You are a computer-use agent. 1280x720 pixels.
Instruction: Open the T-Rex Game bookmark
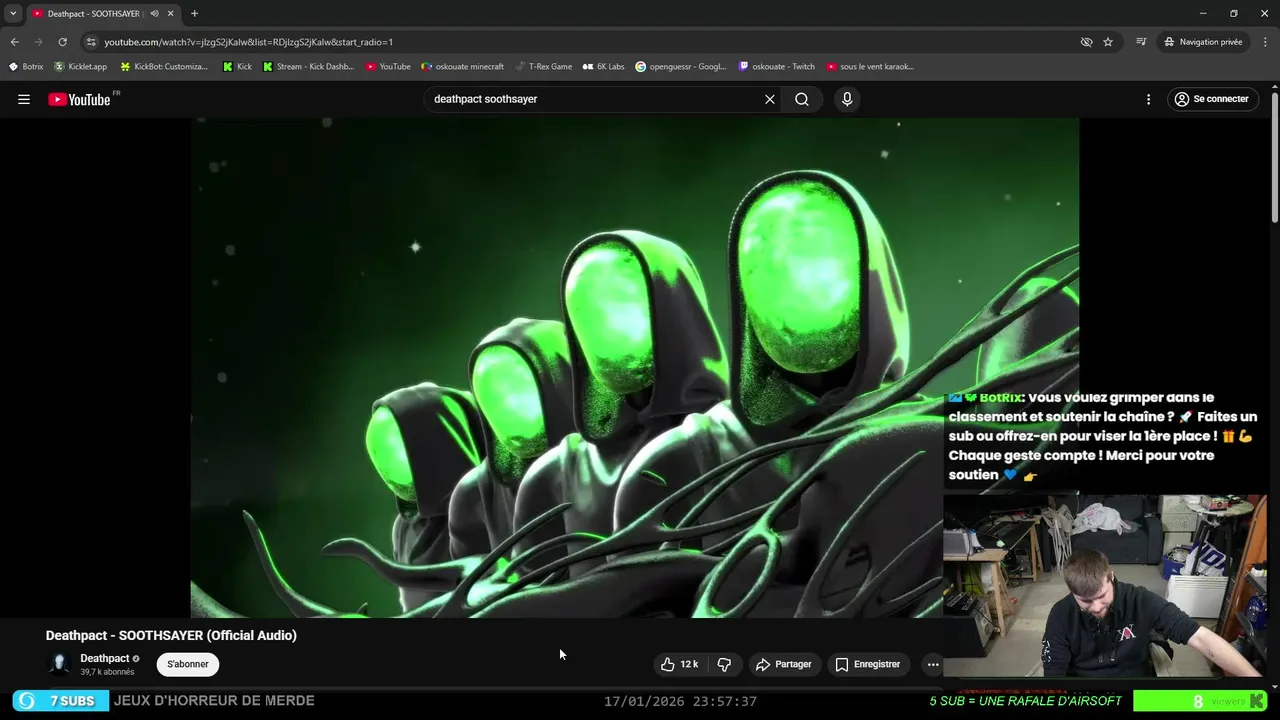tap(543, 67)
